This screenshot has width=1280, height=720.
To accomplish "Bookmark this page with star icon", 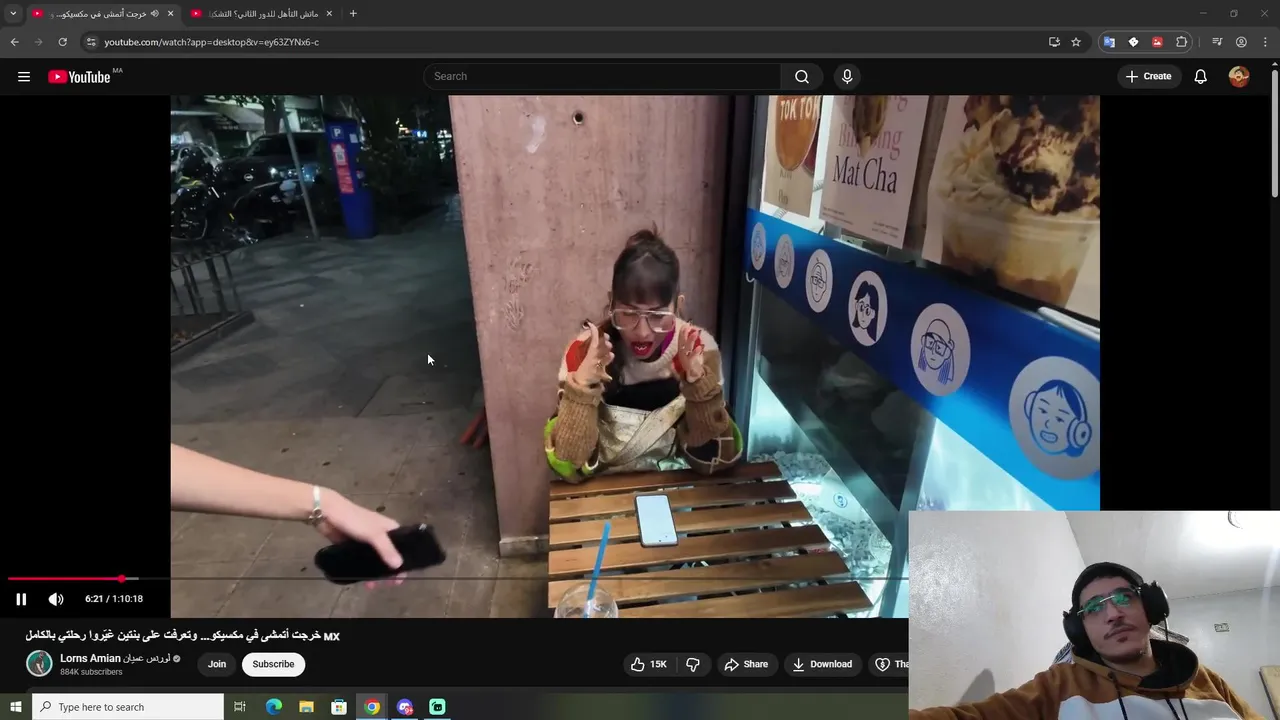I will tap(1076, 42).
